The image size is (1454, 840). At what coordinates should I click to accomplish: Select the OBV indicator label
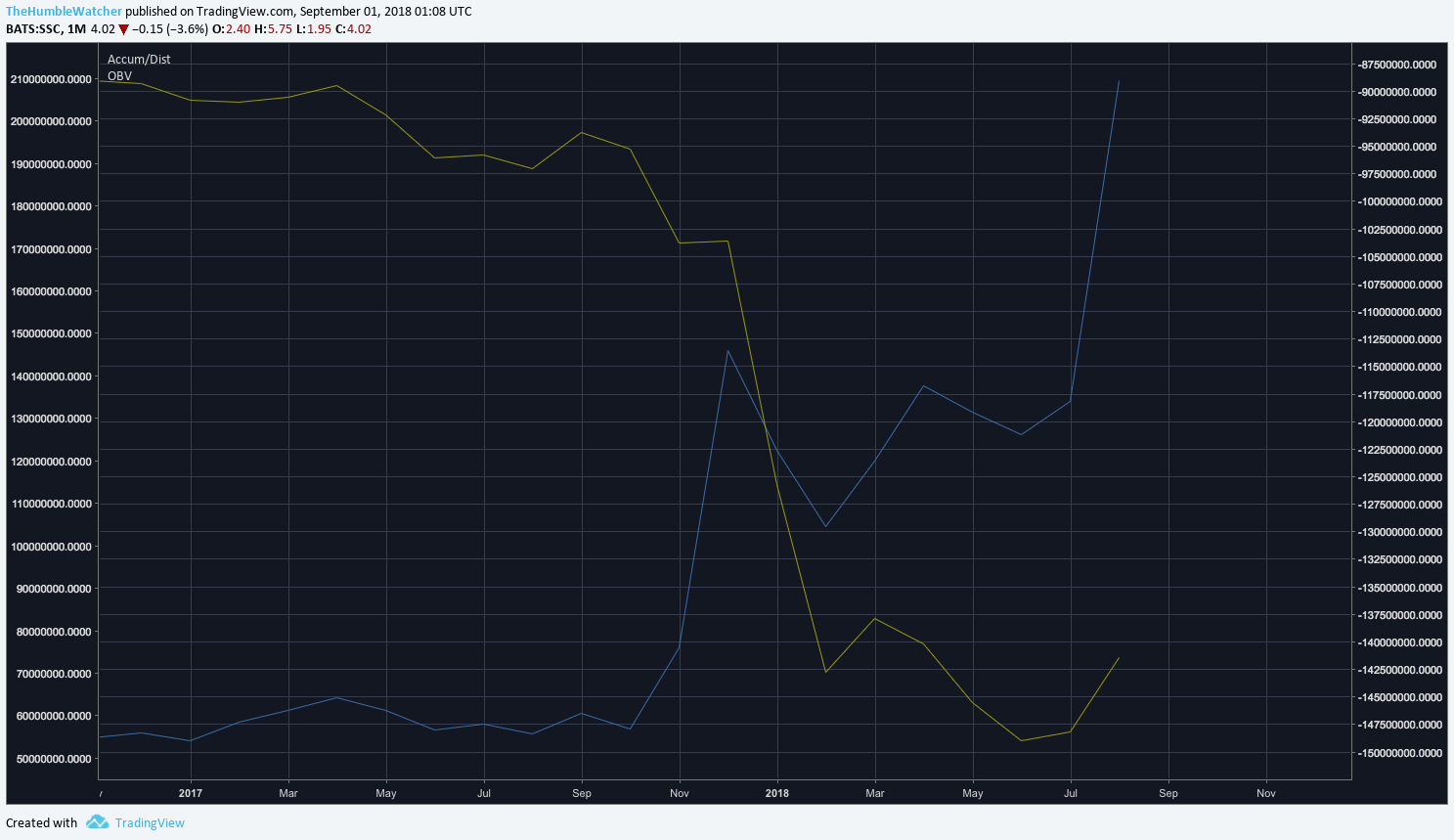point(119,76)
